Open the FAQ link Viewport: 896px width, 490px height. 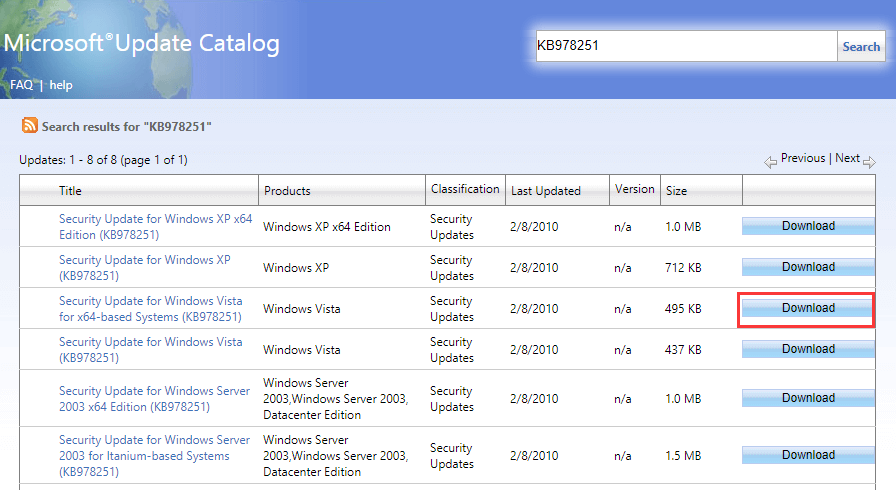point(22,85)
